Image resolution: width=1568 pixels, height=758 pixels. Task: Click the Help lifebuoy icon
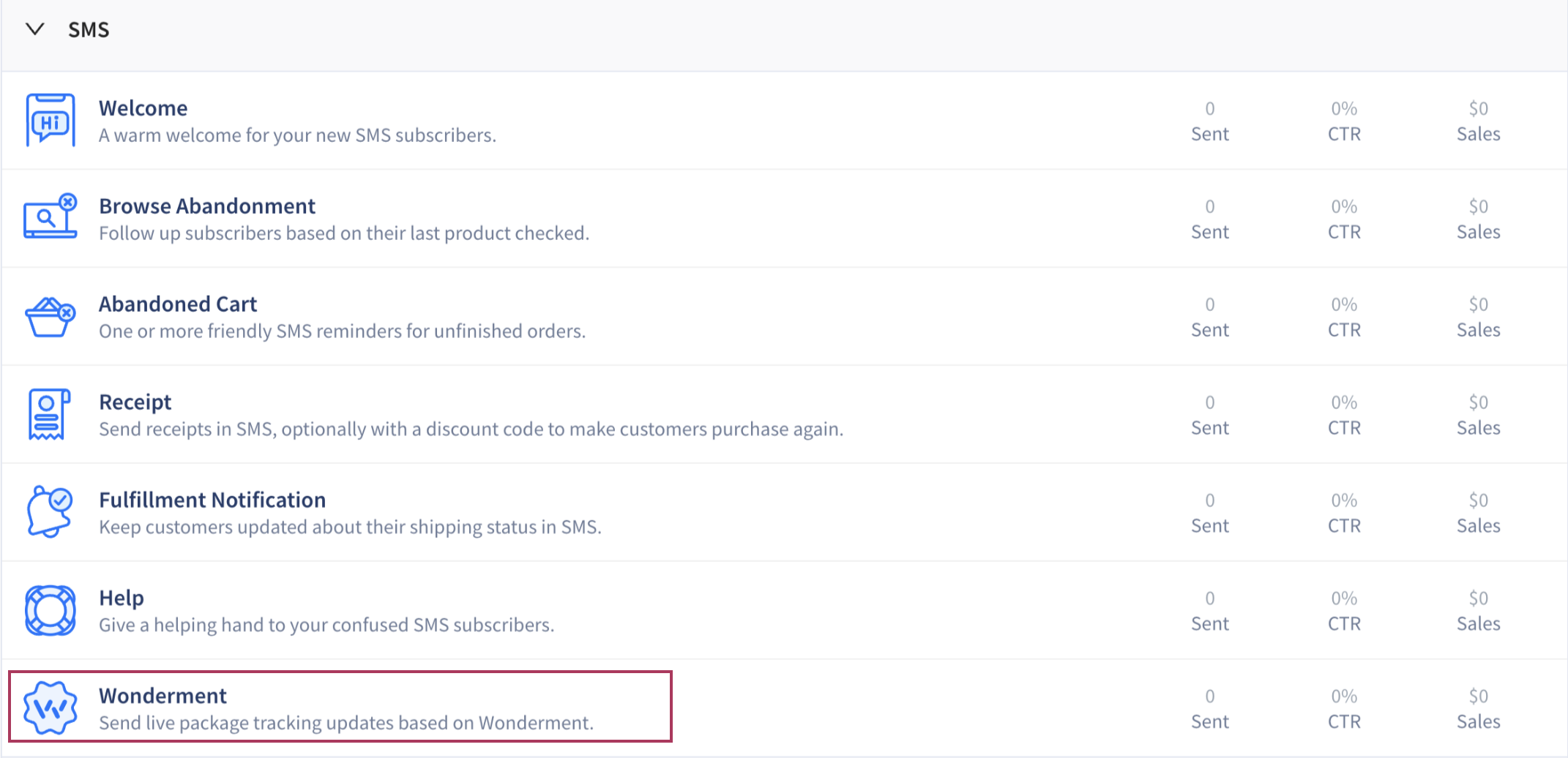[x=51, y=610]
